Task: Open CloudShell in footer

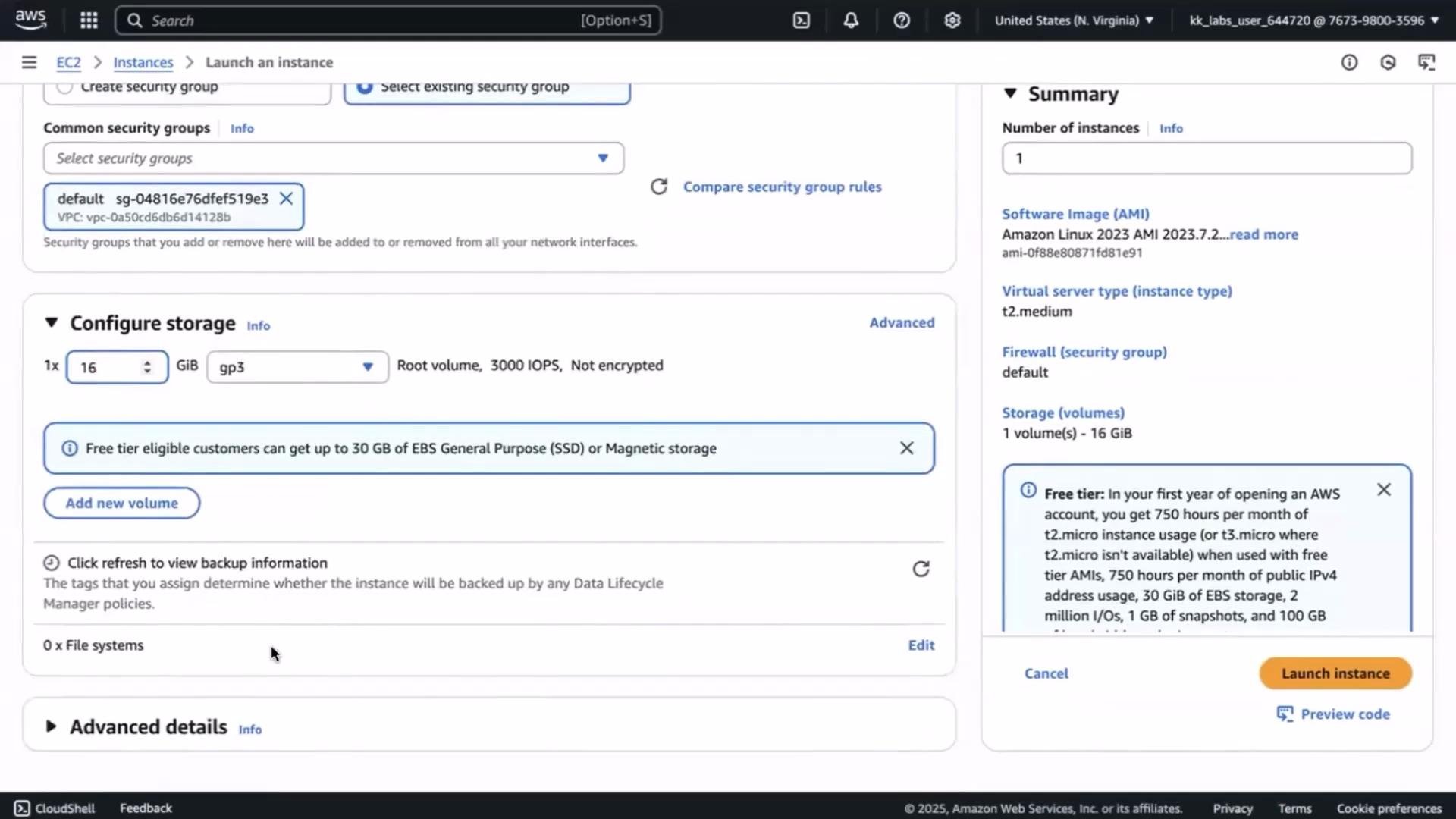Action: [x=55, y=808]
